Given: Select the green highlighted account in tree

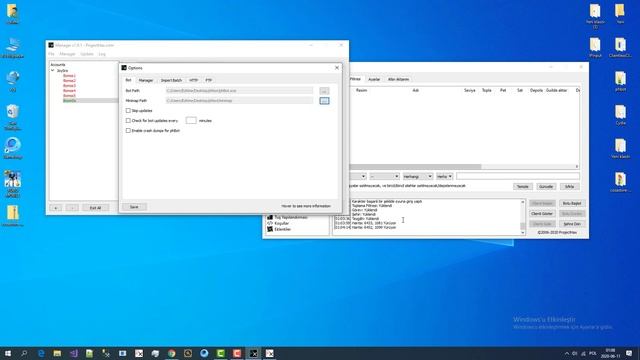Looking at the screenshot, I should (x=69, y=100).
